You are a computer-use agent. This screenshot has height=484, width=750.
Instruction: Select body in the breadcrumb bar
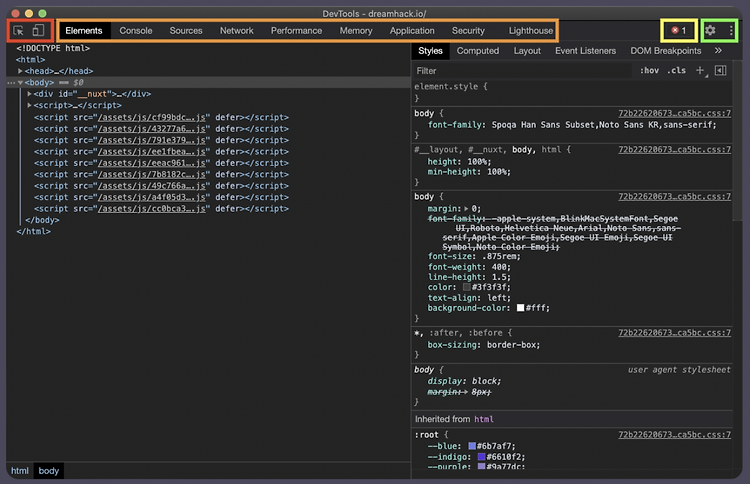point(48,471)
